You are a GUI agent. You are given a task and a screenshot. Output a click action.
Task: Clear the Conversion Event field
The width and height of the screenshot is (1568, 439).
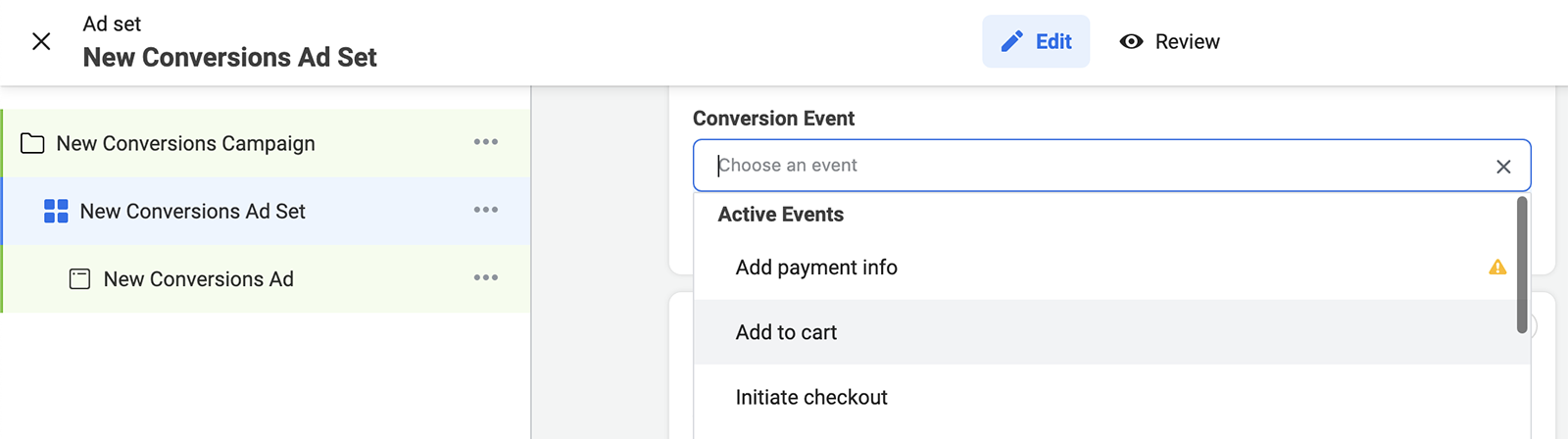coord(1503,167)
